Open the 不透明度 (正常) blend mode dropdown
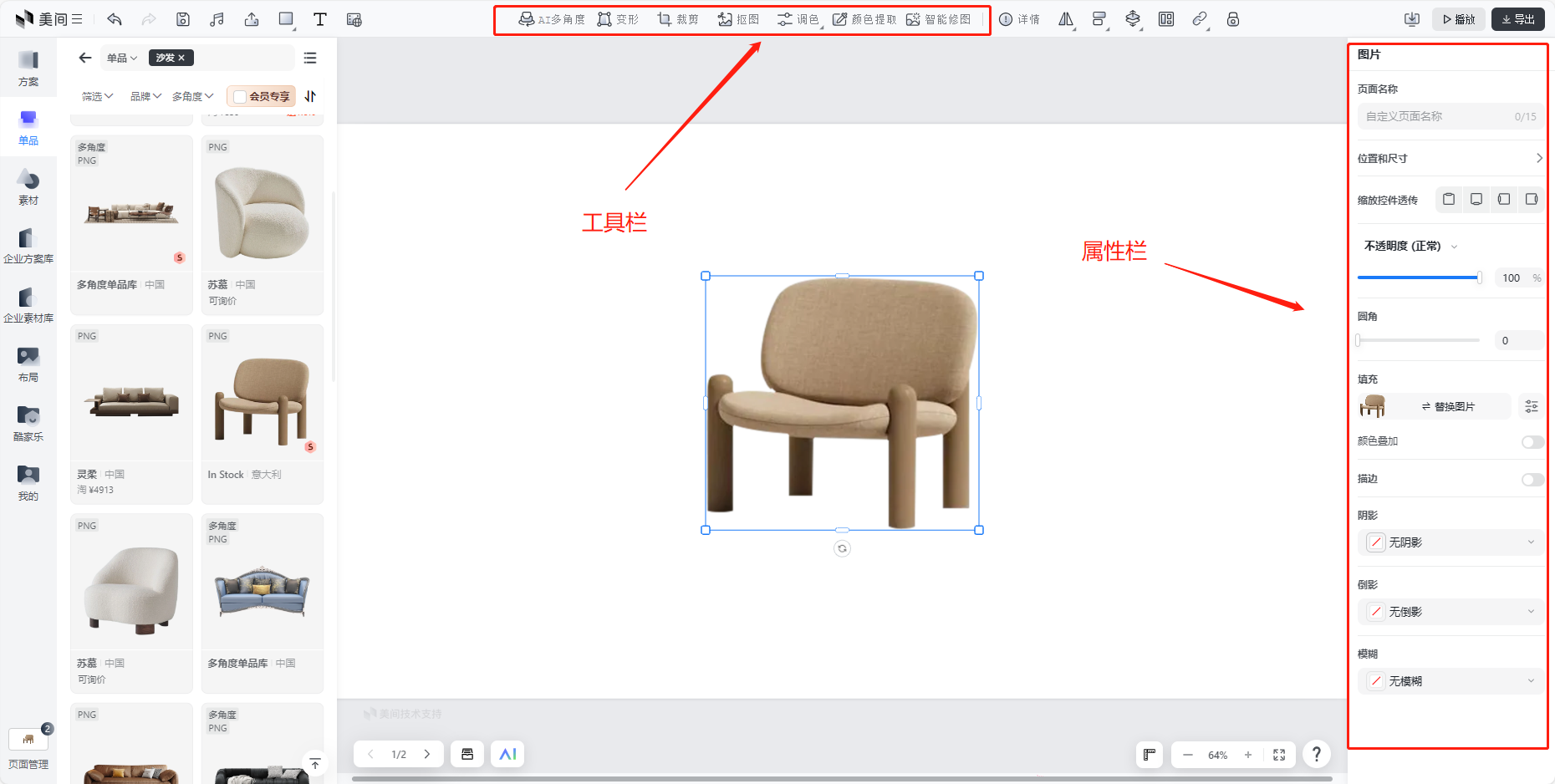Viewport: 1555px width, 784px height. click(x=1410, y=246)
